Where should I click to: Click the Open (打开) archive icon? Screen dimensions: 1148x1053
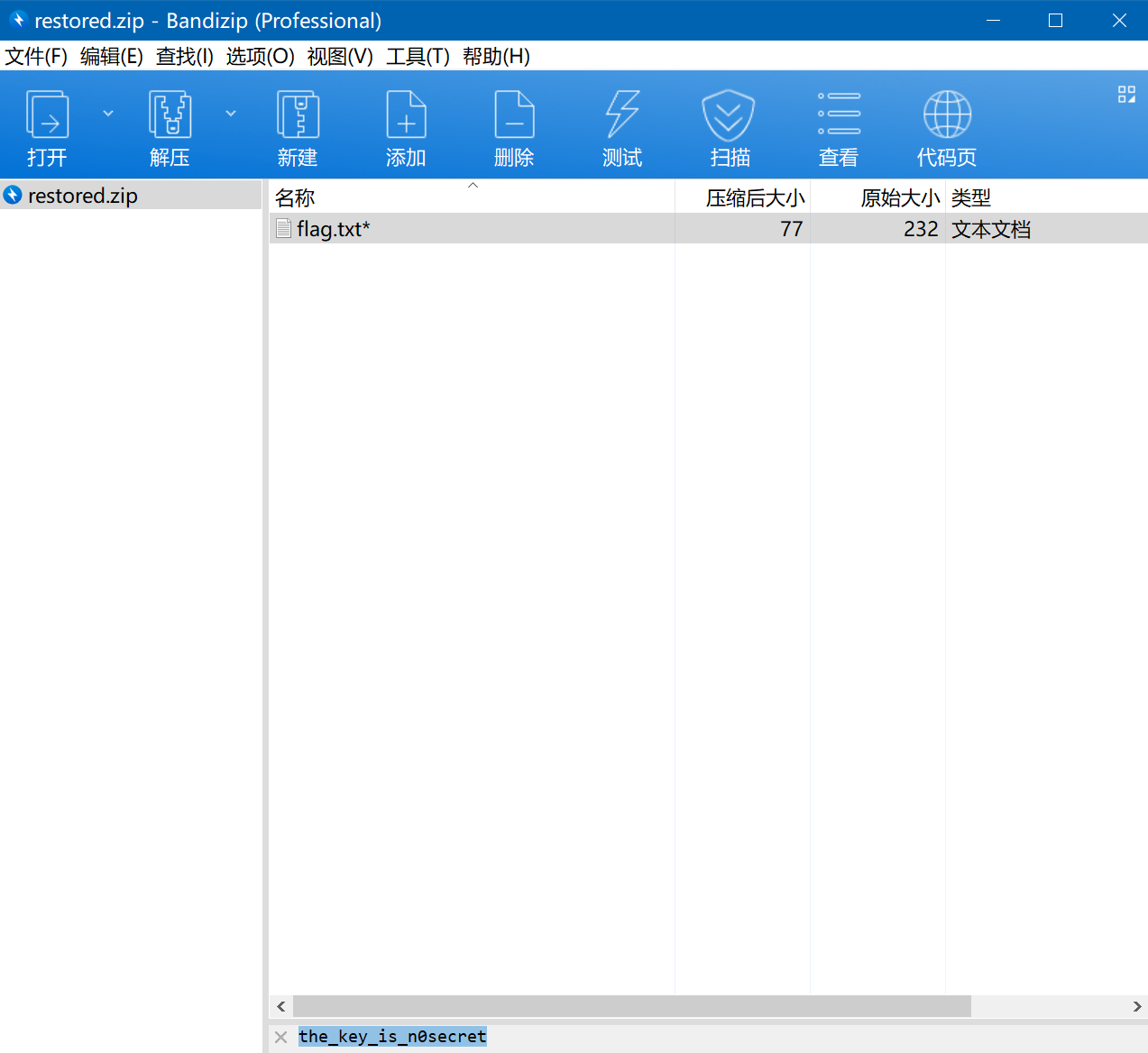[x=47, y=115]
